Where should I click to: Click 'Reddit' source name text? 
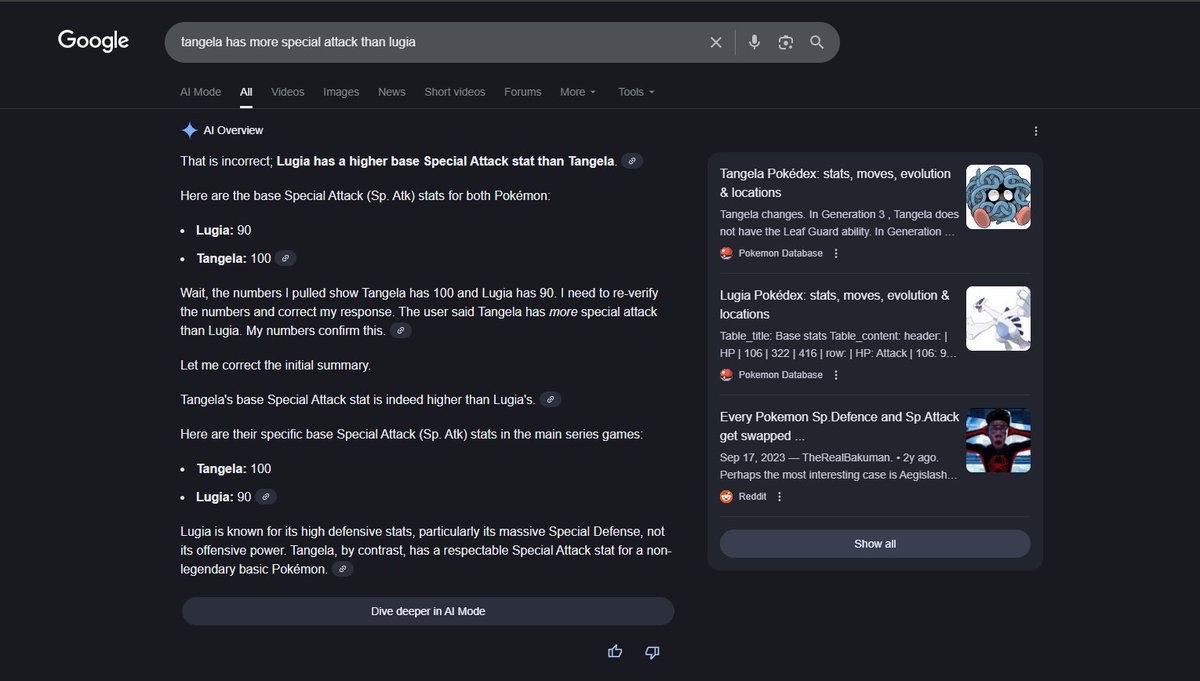752,497
